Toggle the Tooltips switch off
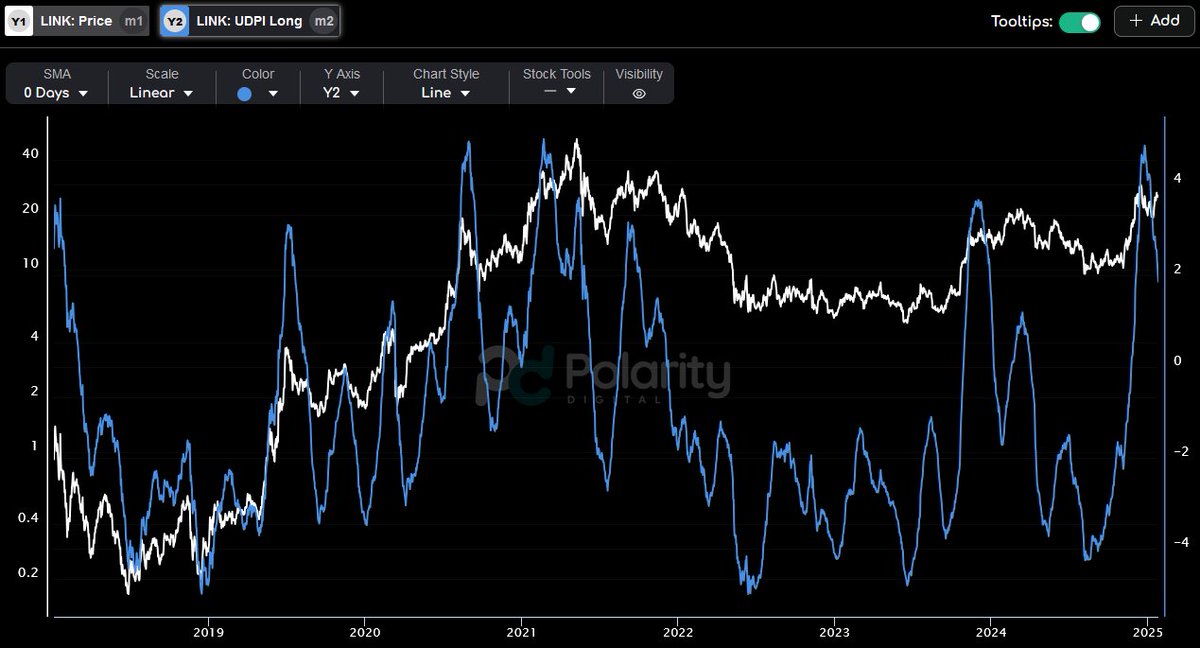The width and height of the screenshot is (1200, 648). (x=1080, y=20)
